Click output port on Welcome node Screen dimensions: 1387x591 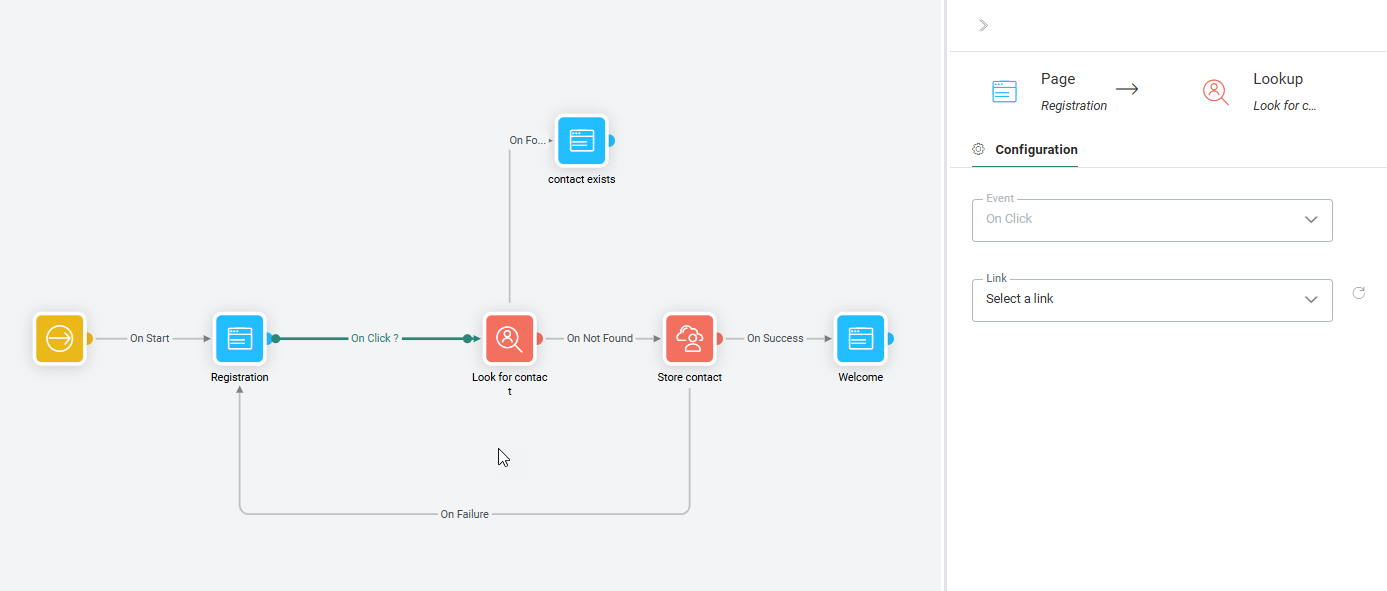pyautogui.click(x=890, y=339)
